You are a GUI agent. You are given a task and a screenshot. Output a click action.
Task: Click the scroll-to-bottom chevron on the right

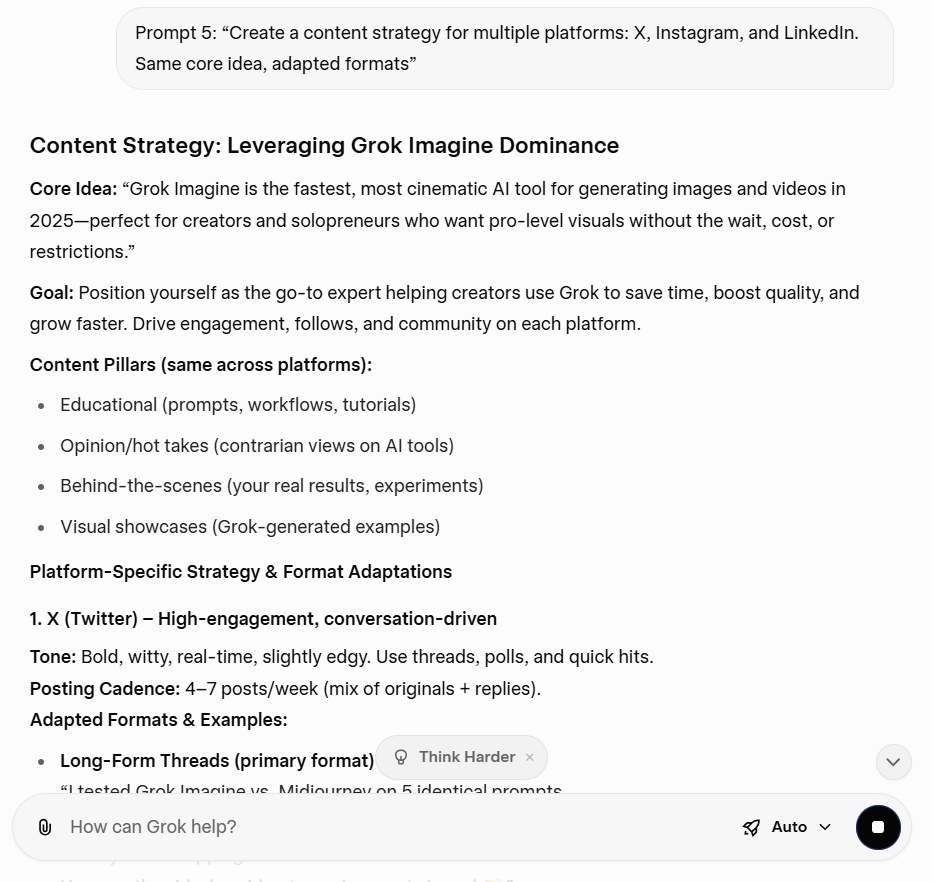click(x=893, y=762)
